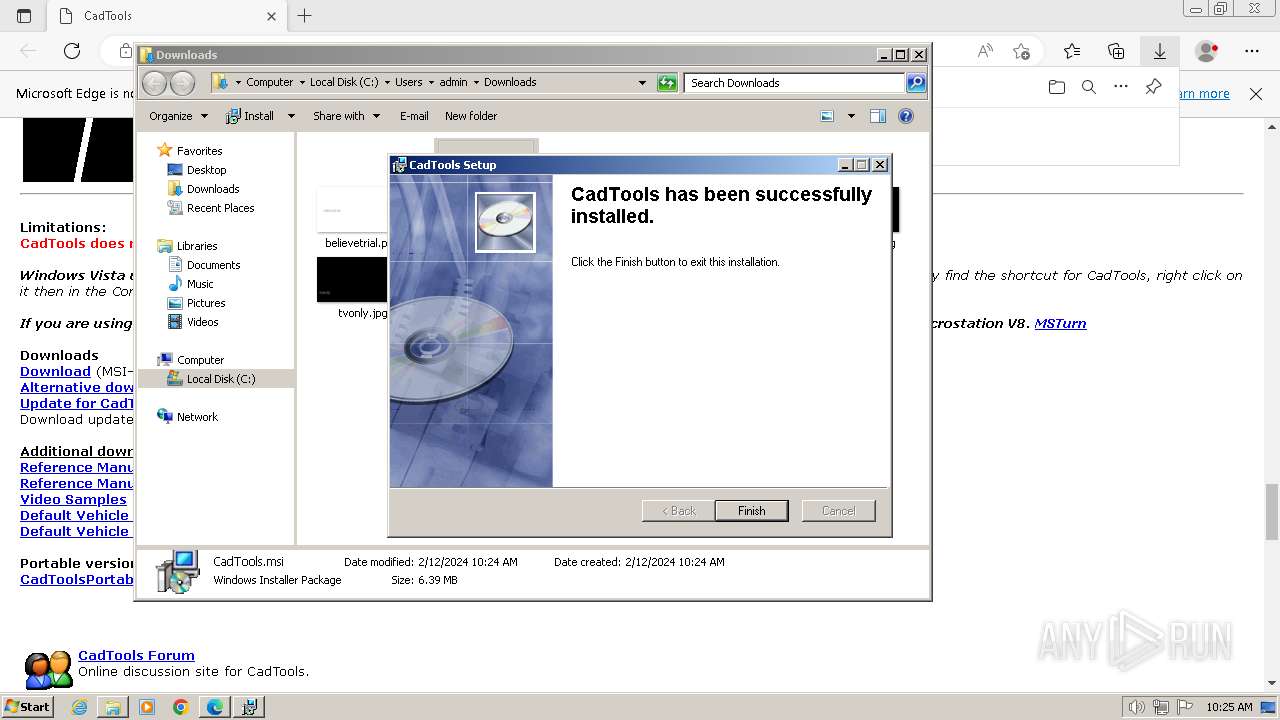Screen dimensions: 1280x720
Task: Click the Back button in CadTools Setup
Action: [x=678, y=511]
